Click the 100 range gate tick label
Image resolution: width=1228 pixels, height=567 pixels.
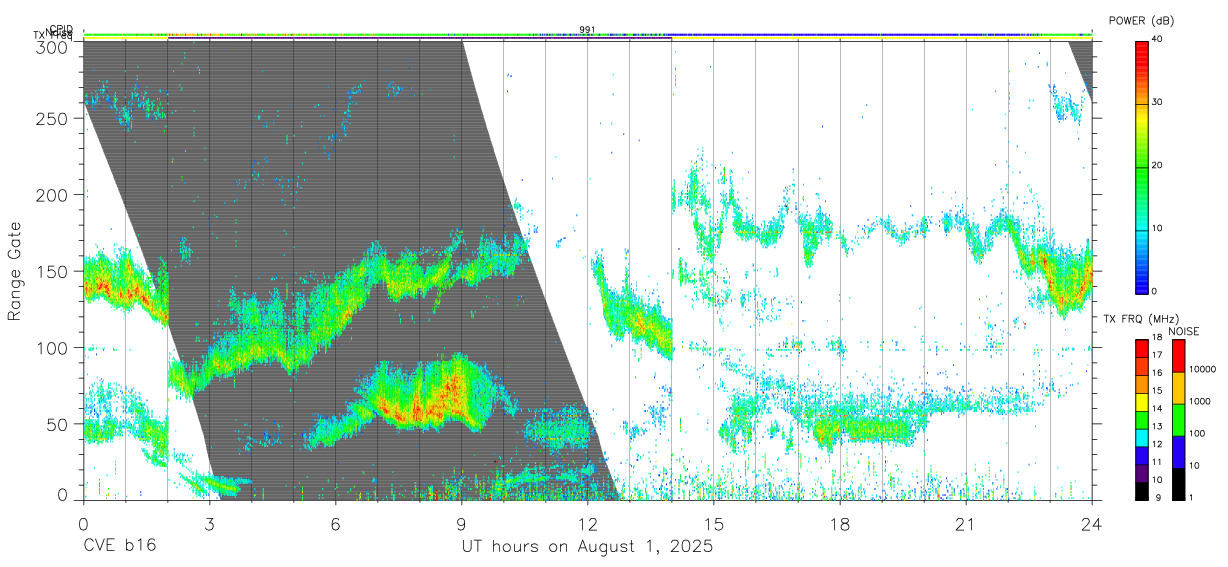pos(53,348)
